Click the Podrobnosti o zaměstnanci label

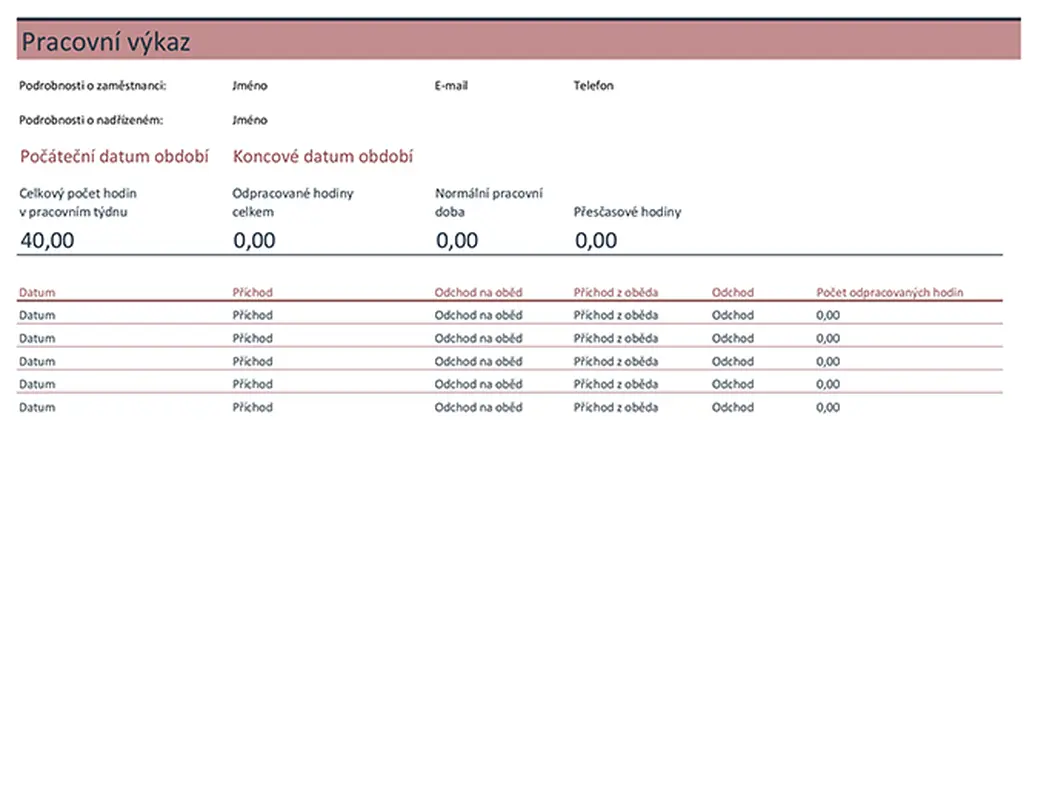click(93, 86)
